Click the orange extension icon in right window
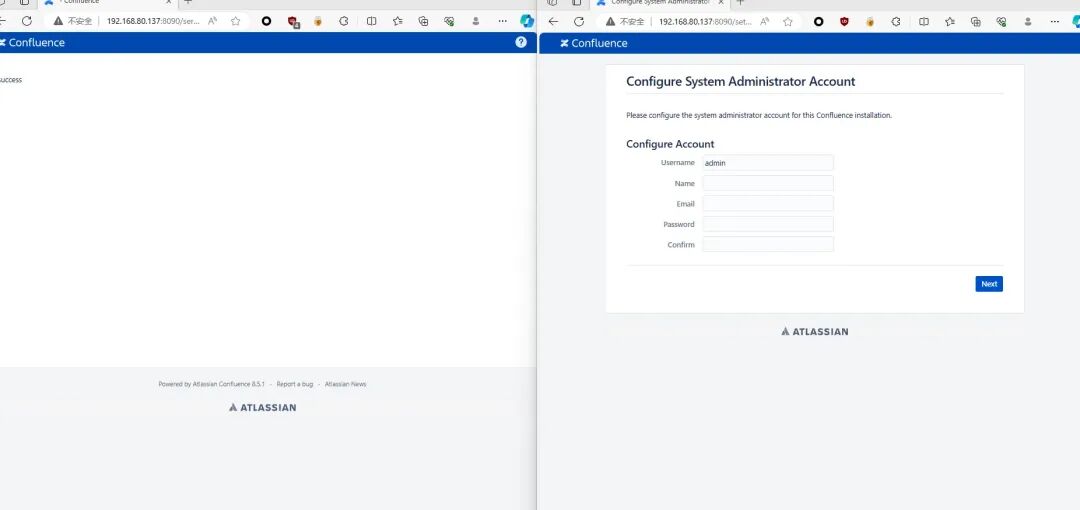The width and height of the screenshot is (1080, 510). click(x=870, y=21)
